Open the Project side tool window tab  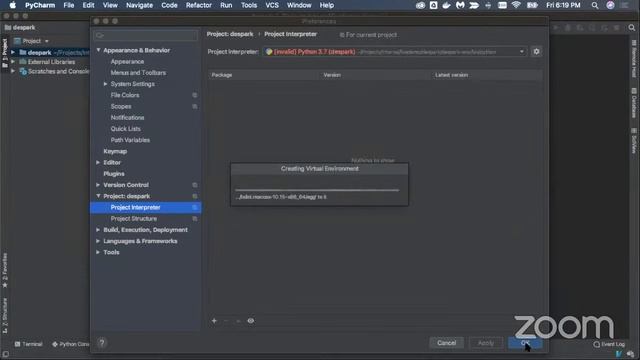point(5,53)
